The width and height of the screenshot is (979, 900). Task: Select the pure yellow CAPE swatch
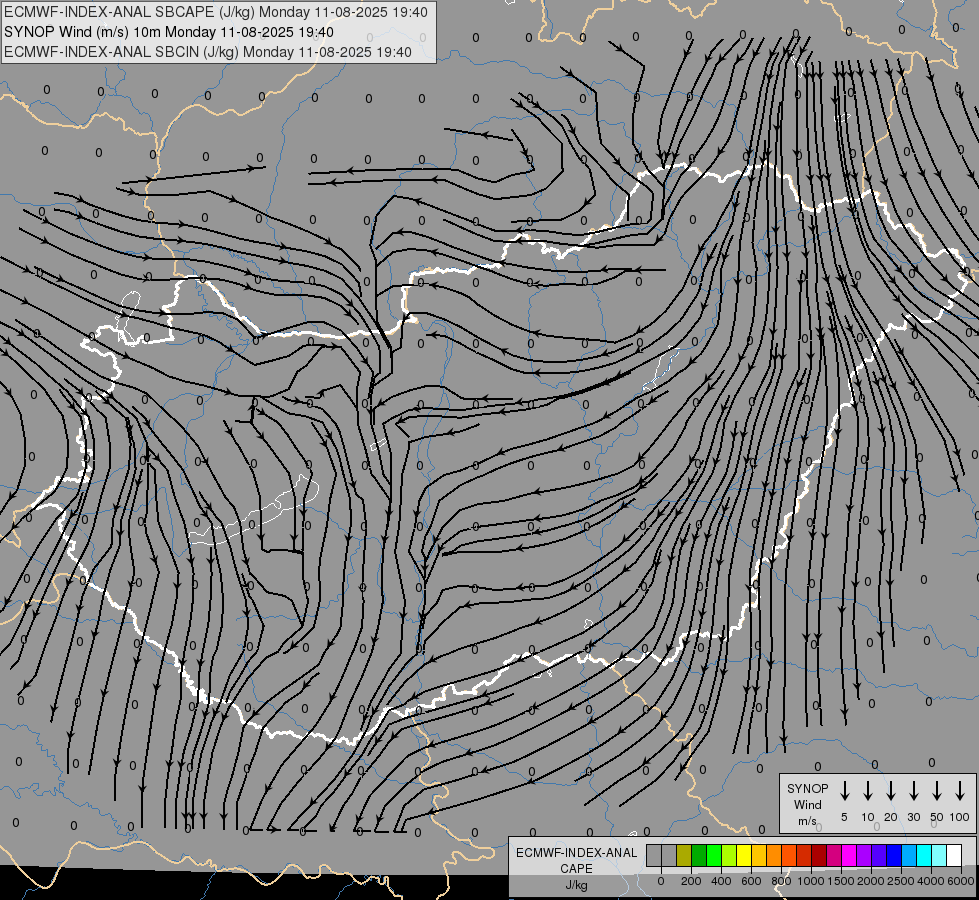[744, 855]
